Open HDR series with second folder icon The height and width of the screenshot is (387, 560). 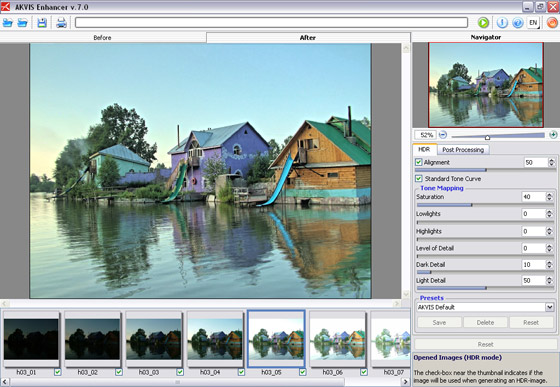22,23
